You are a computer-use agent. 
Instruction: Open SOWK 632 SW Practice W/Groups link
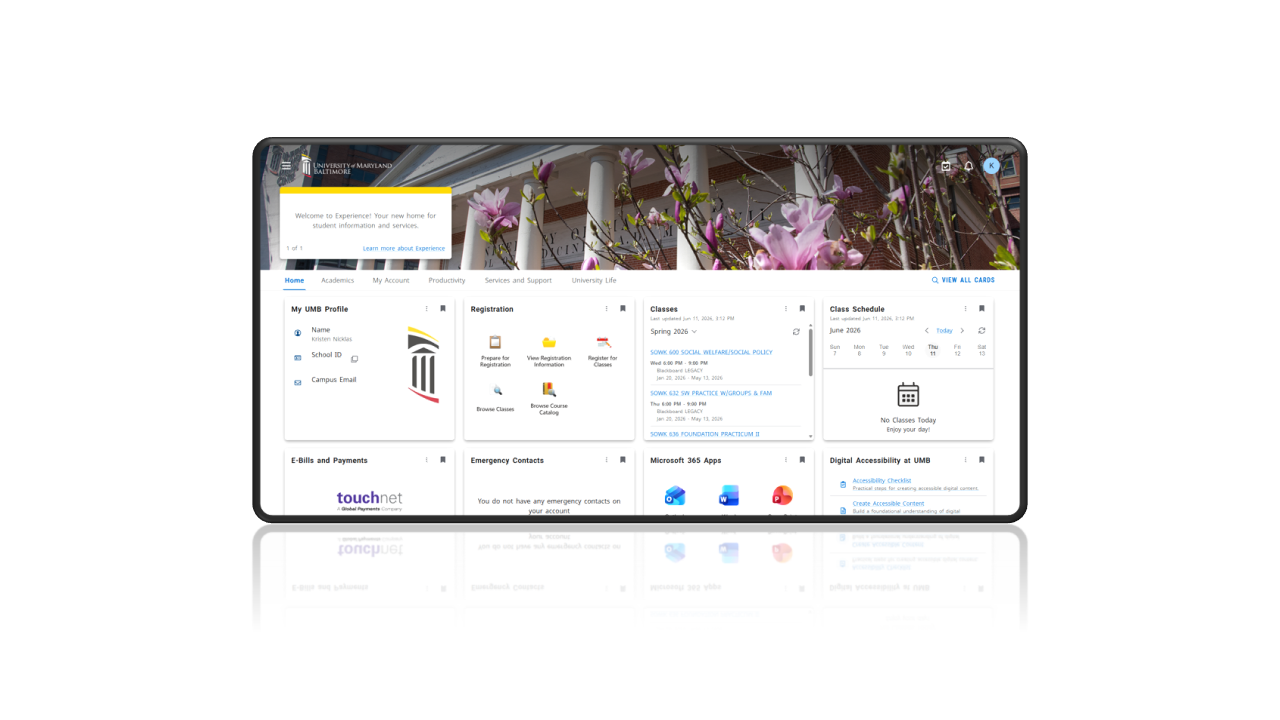711,393
